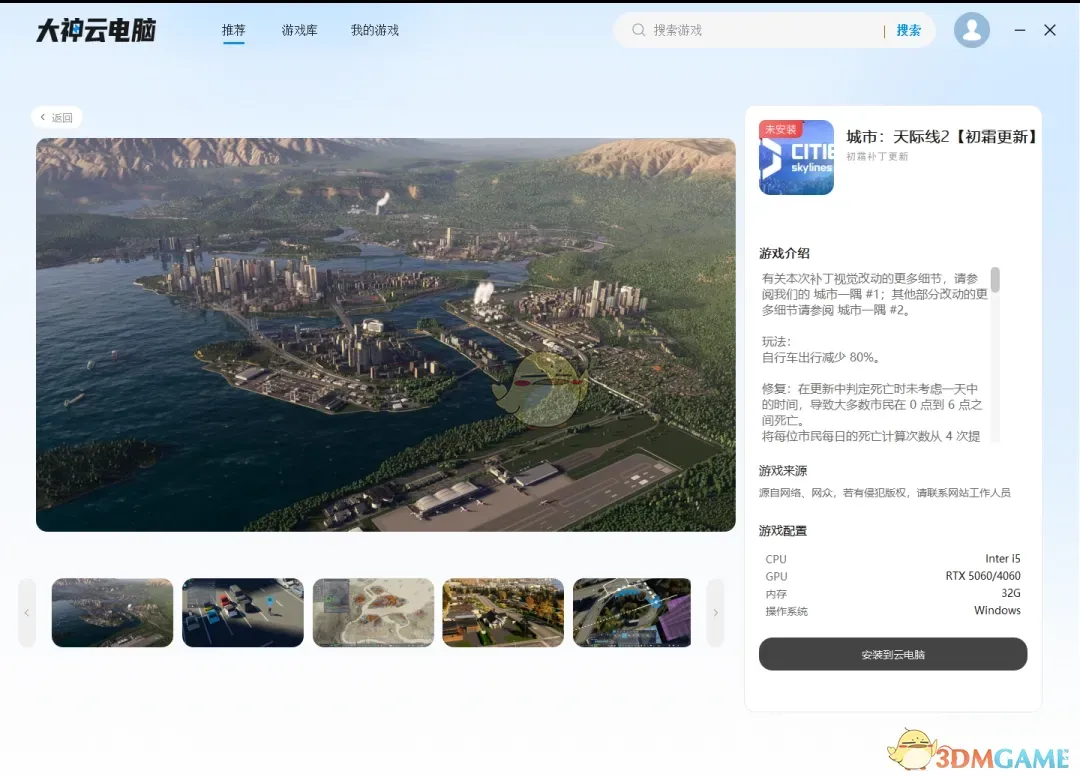Click the user avatar profile icon
Viewport: 1080px width, 777px height.
click(x=971, y=30)
